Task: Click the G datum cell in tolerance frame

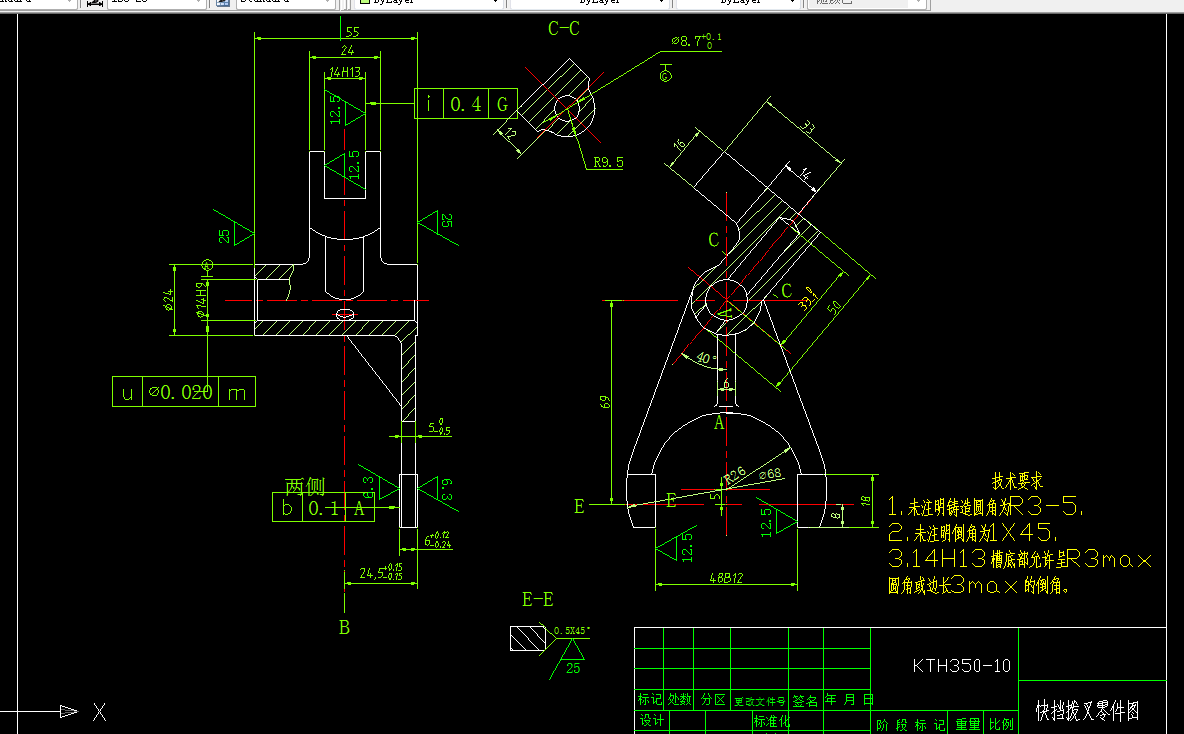Action: (x=503, y=103)
